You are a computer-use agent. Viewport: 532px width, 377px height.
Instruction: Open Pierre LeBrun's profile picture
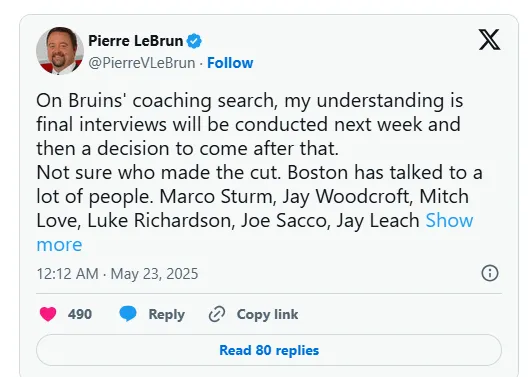[60, 51]
